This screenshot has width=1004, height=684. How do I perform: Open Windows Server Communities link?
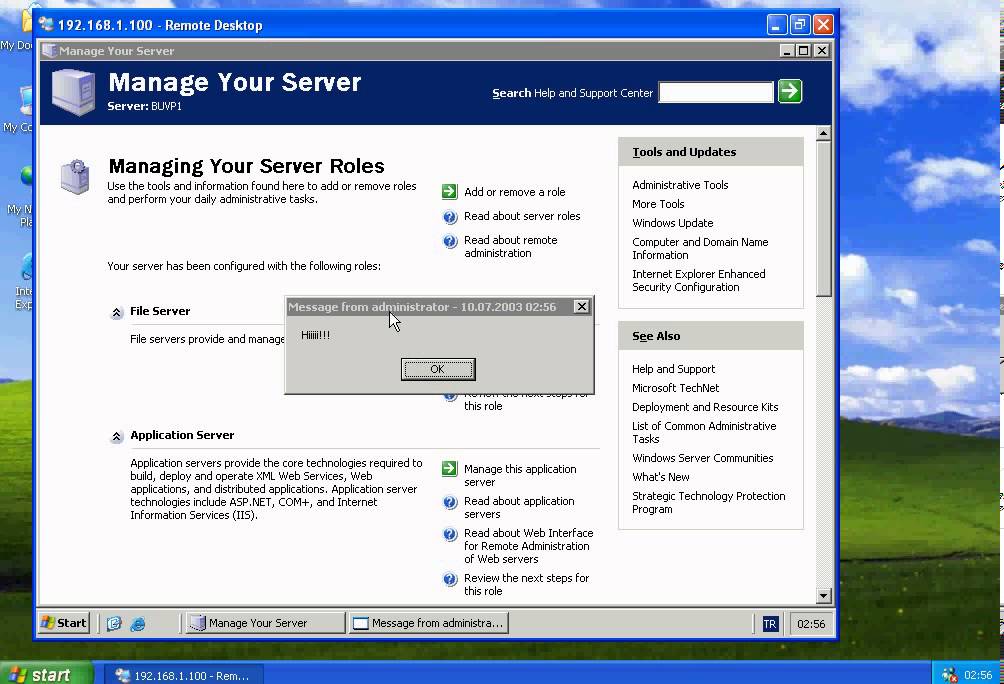coord(702,458)
